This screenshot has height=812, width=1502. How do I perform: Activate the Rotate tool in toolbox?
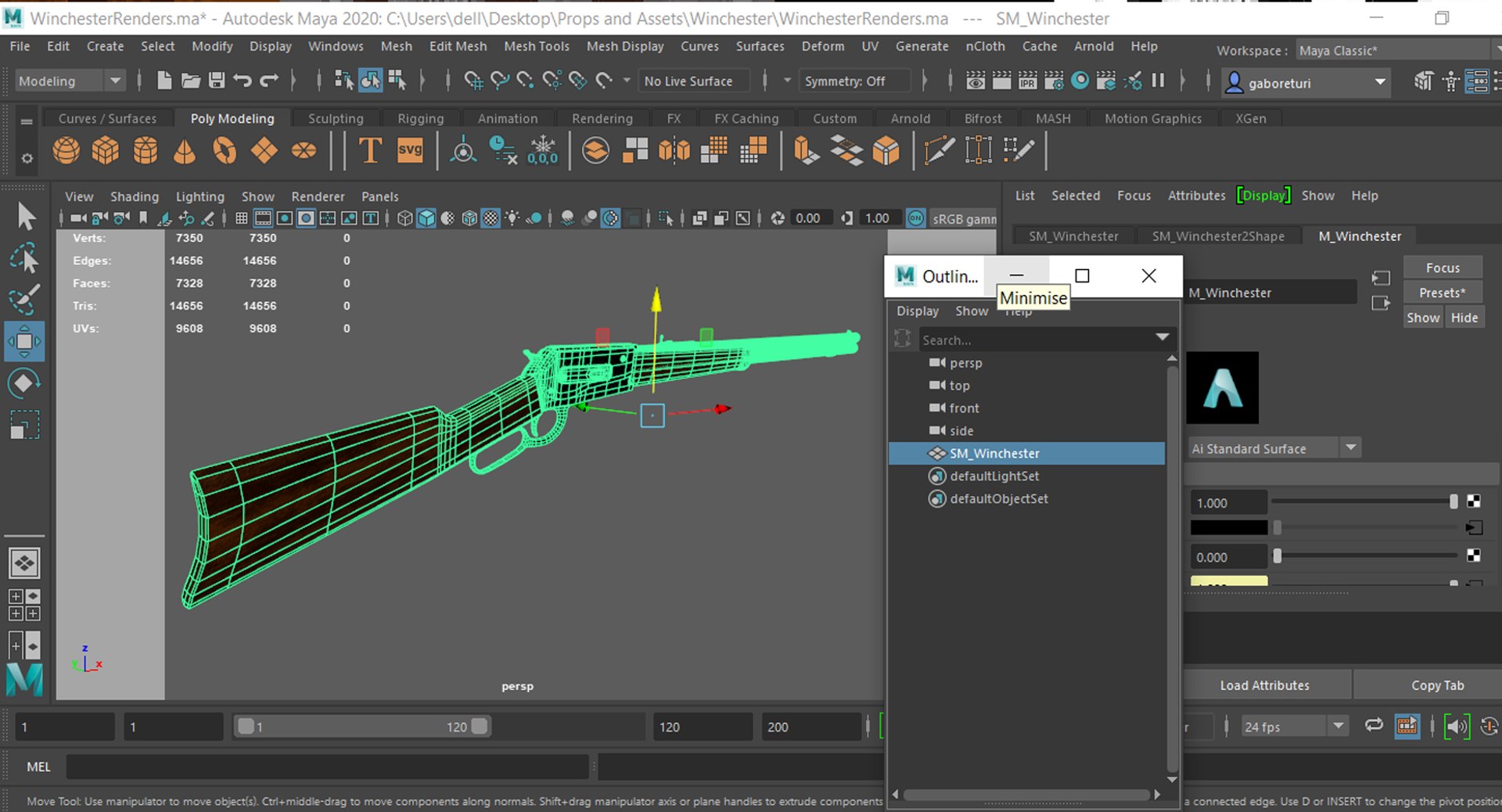pyautogui.click(x=24, y=383)
